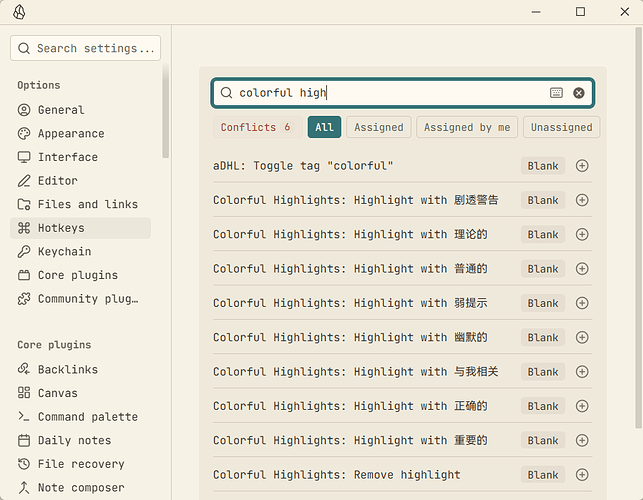Viewport: 643px width, 500px height.
Task: Click Blank hotkey for Highlight with 剧透警告
Action: (x=543, y=200)
